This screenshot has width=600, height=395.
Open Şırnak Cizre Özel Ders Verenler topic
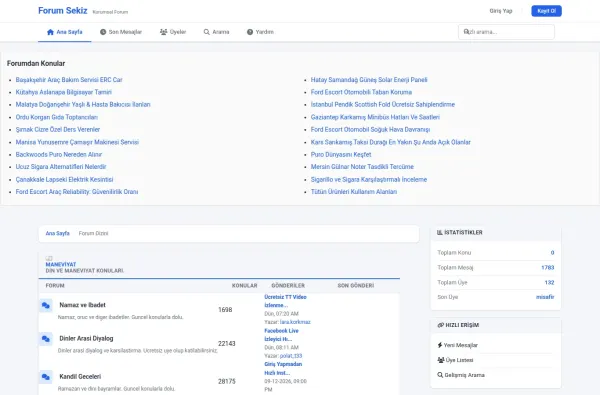[x=58, y=129]
